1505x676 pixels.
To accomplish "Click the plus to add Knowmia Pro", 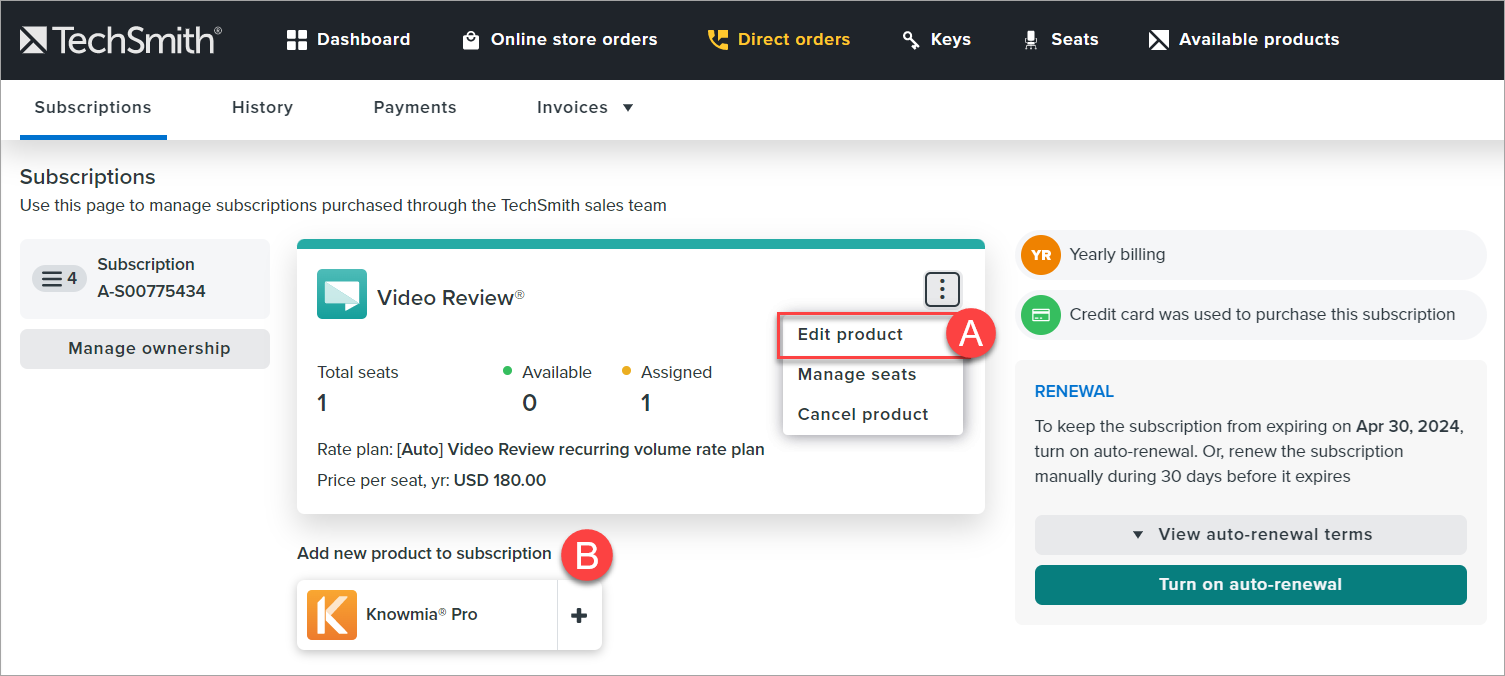I will tap(579, 614).
